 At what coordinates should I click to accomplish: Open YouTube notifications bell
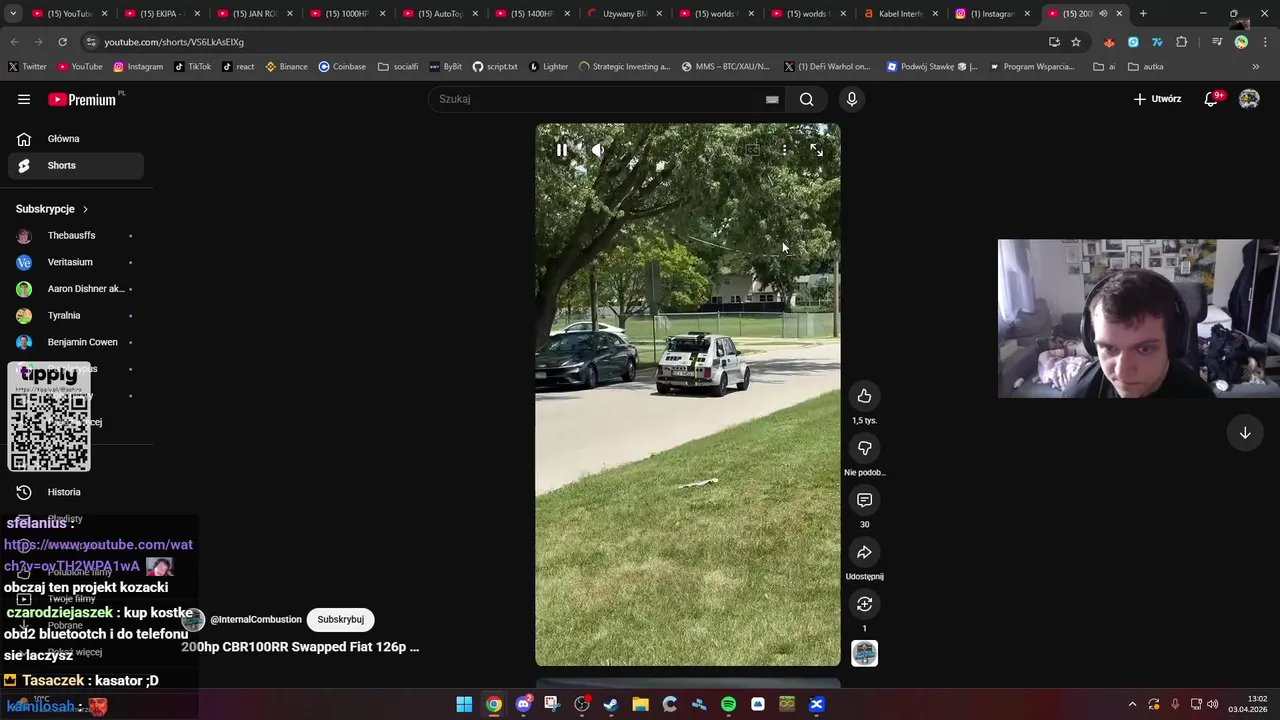tap(1211, 99)
